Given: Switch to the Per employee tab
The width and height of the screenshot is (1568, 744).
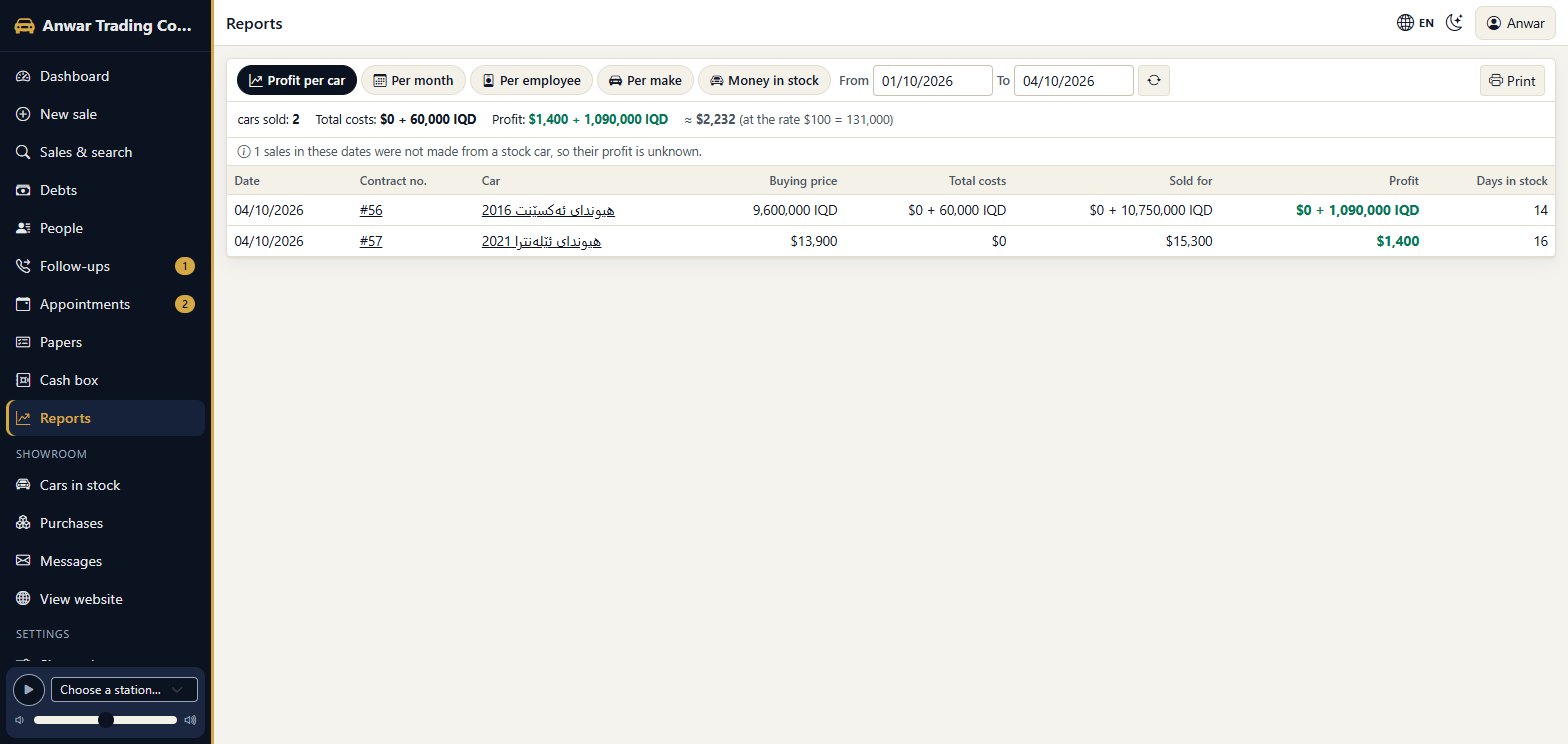Looking at the screenshot, I should tap(531, 80).
